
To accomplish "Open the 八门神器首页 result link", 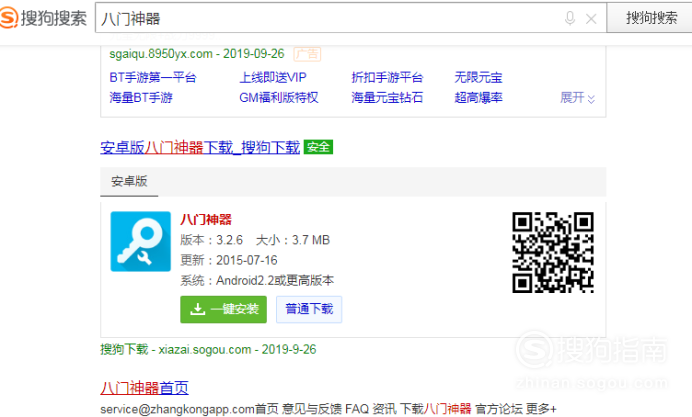I will (x=144, y=388).
